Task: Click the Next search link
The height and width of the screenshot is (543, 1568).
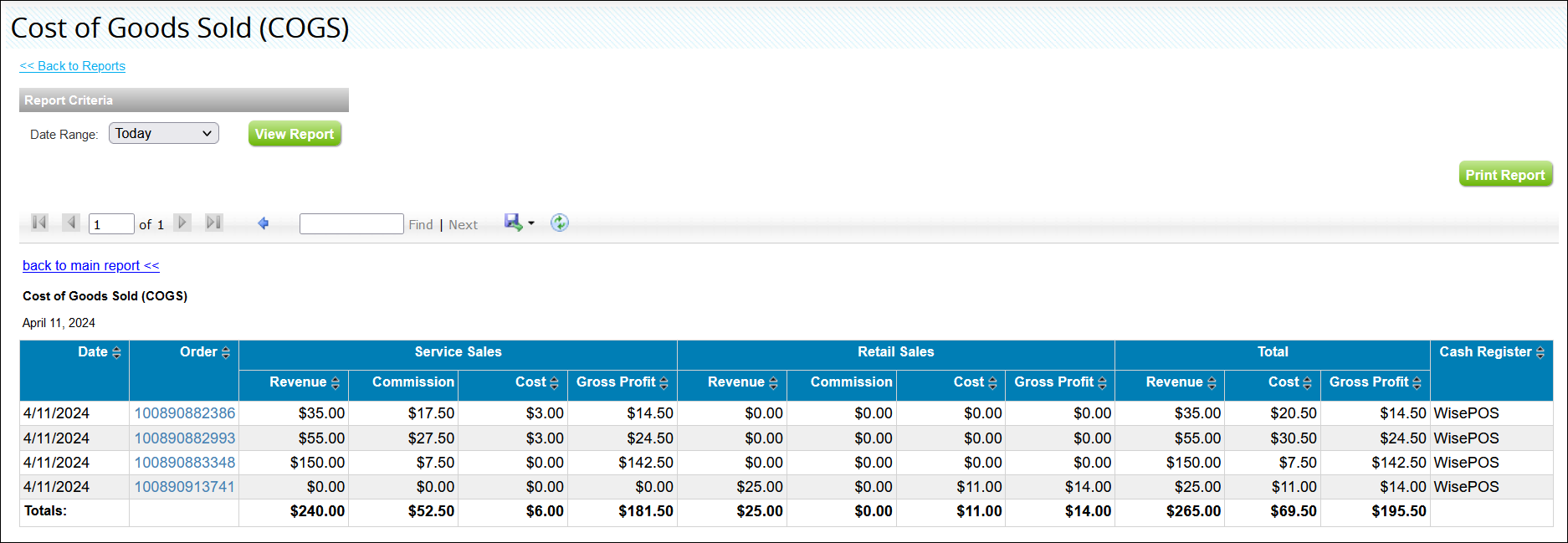Action: pyautogui.click(x=463, y=224)
